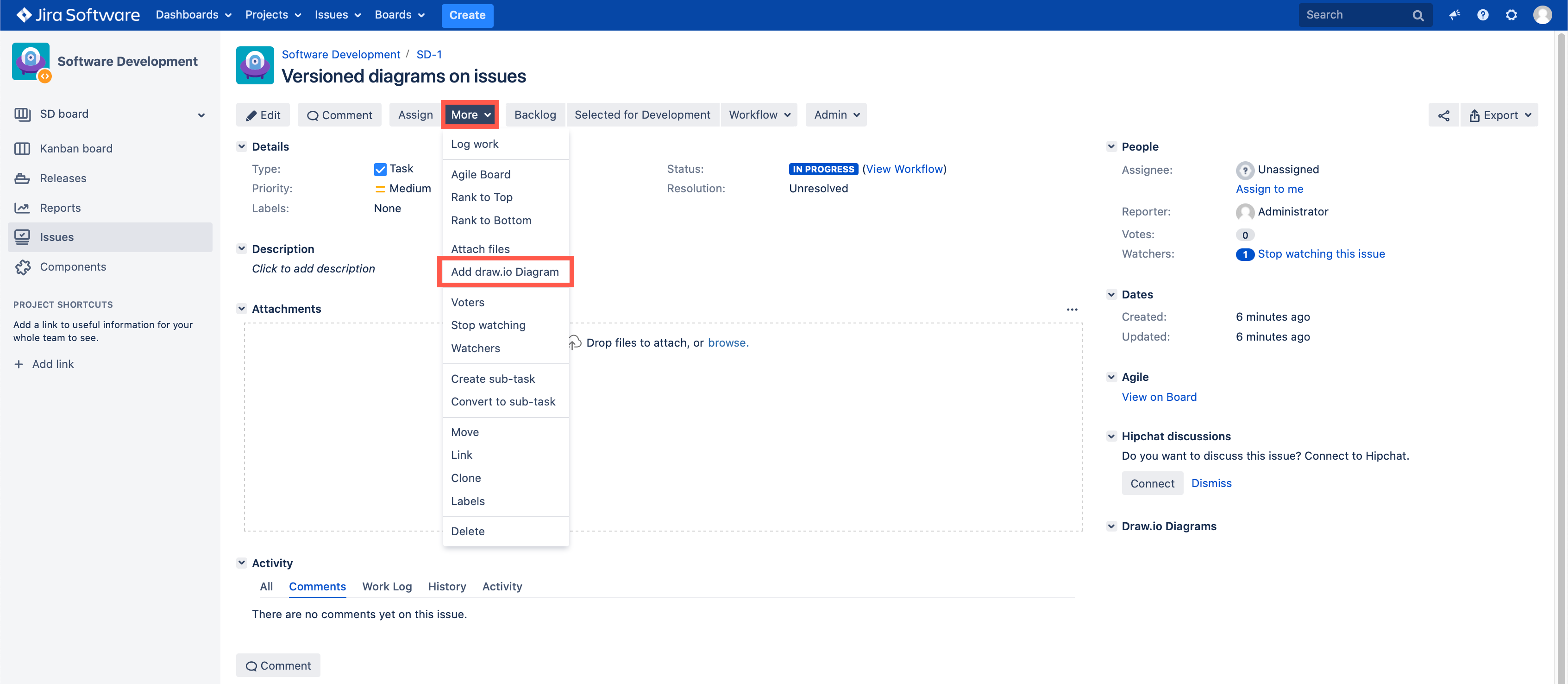Image resolution: width=1568 pixels, height=684 pixels.
Task: Open the user profile avatar
Action: click(x=1543, y=15)
